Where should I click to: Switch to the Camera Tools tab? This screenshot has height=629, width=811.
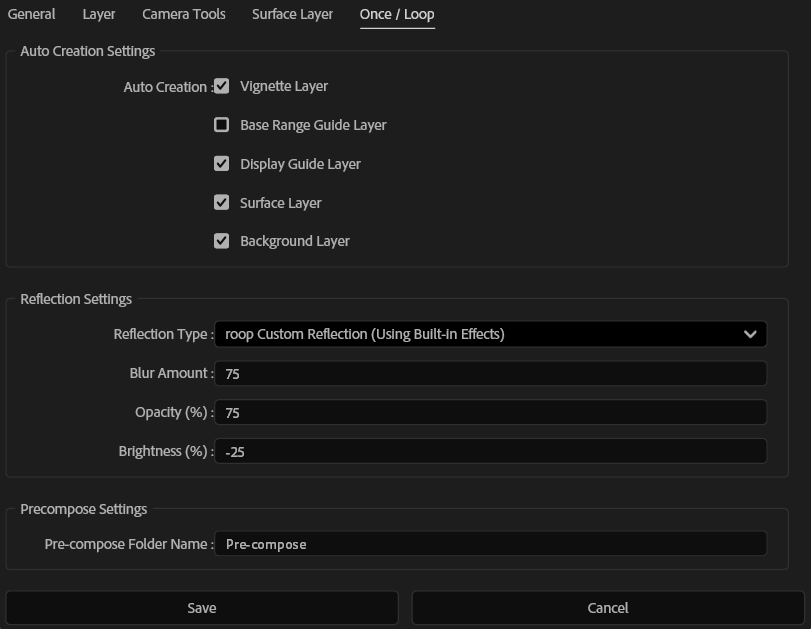[x=183, y=14]
